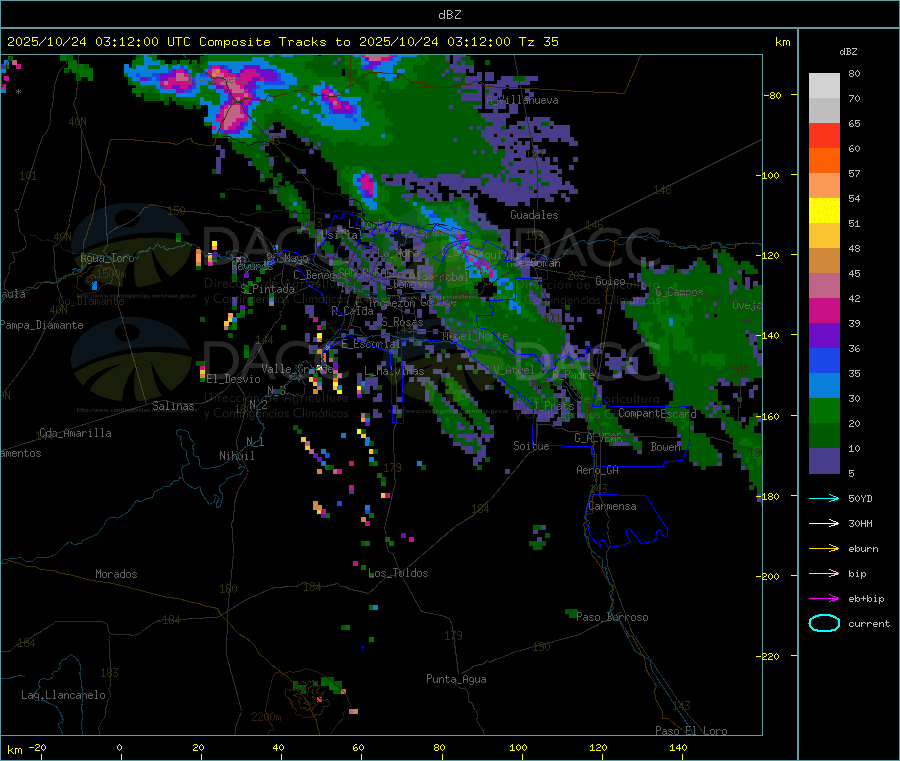Click the 'Paso_Barroso' map label

pos(612,618)
